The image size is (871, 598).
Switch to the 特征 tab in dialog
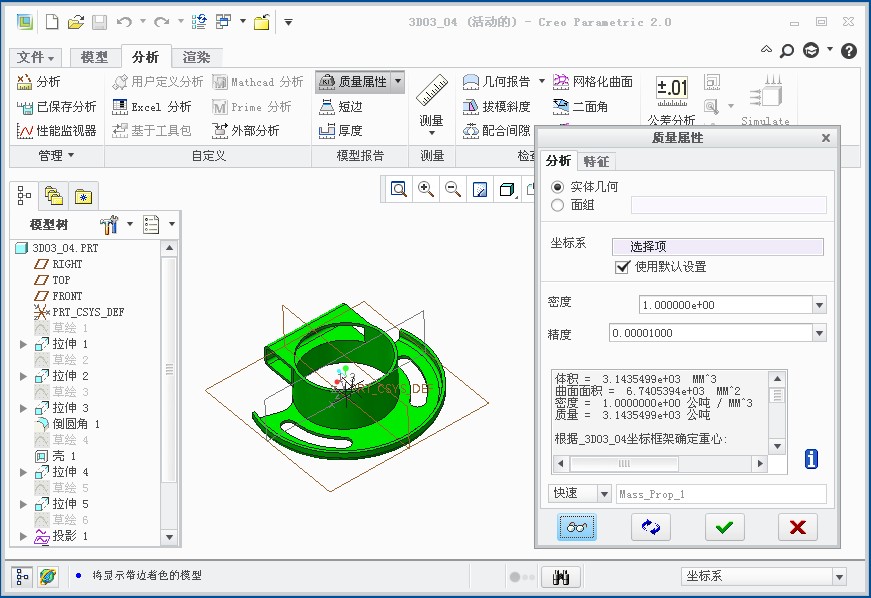coord(596,161)
